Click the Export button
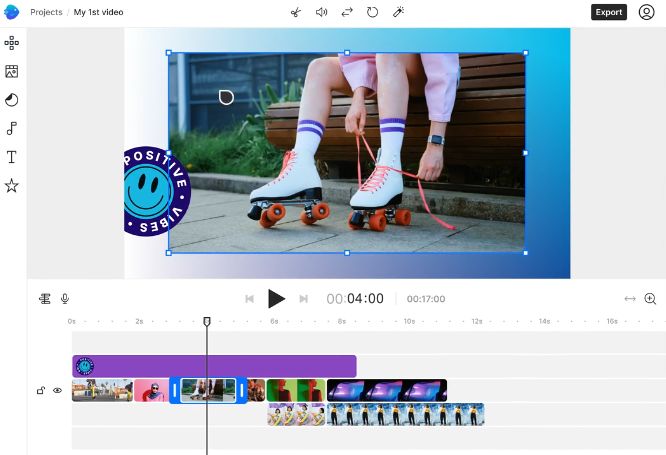This screenshot has height=455, width=666. point(609,12)
